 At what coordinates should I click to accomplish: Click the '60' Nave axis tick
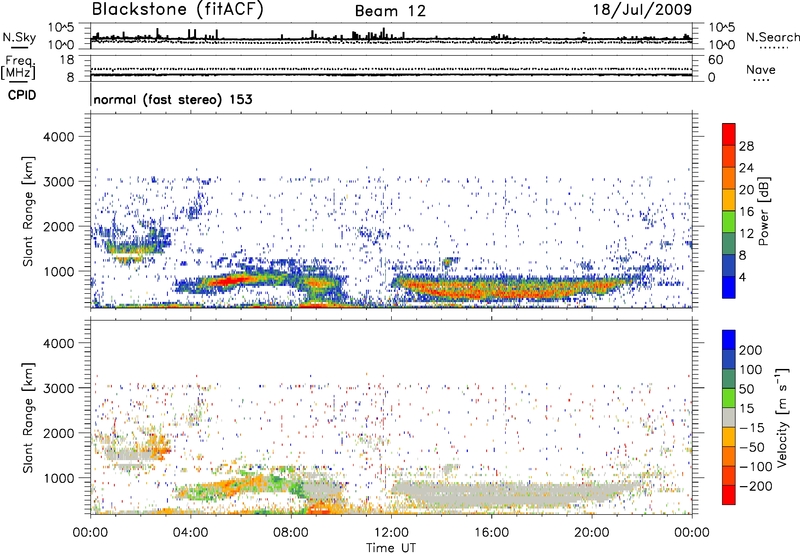tap(715, 60)
